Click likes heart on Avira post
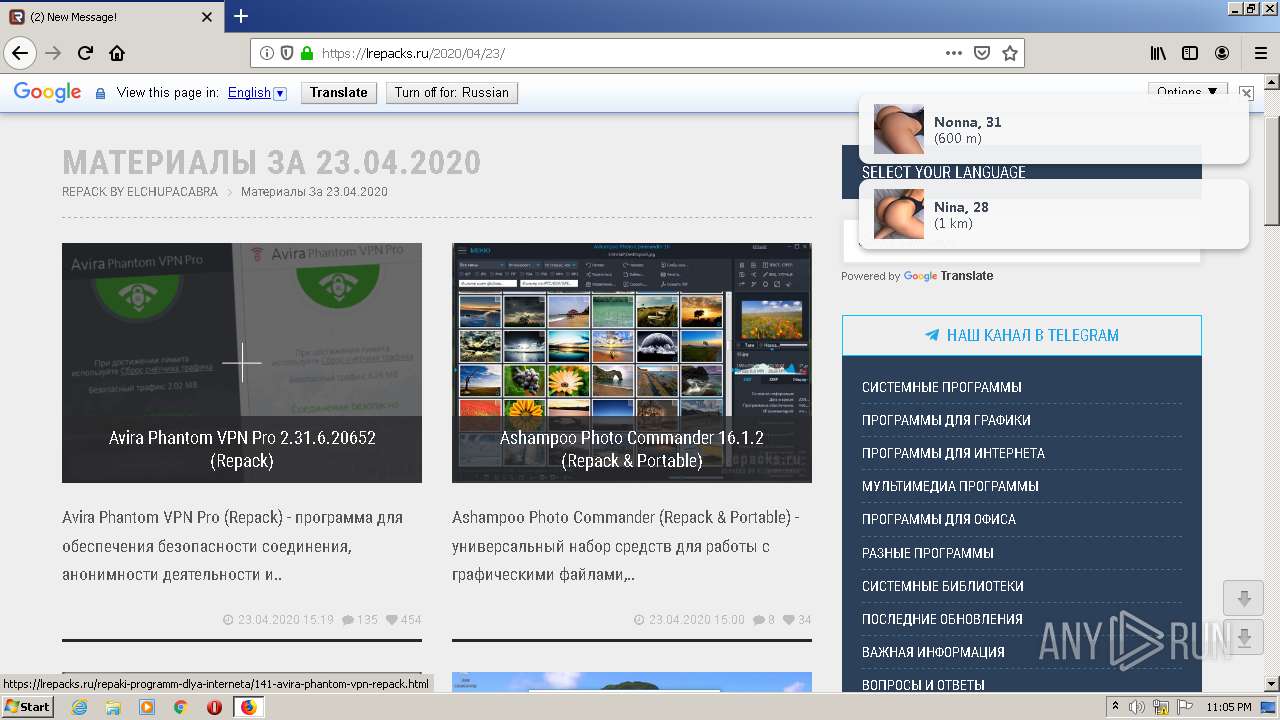Screen dimensions: 1280x720 pos(392,620)
